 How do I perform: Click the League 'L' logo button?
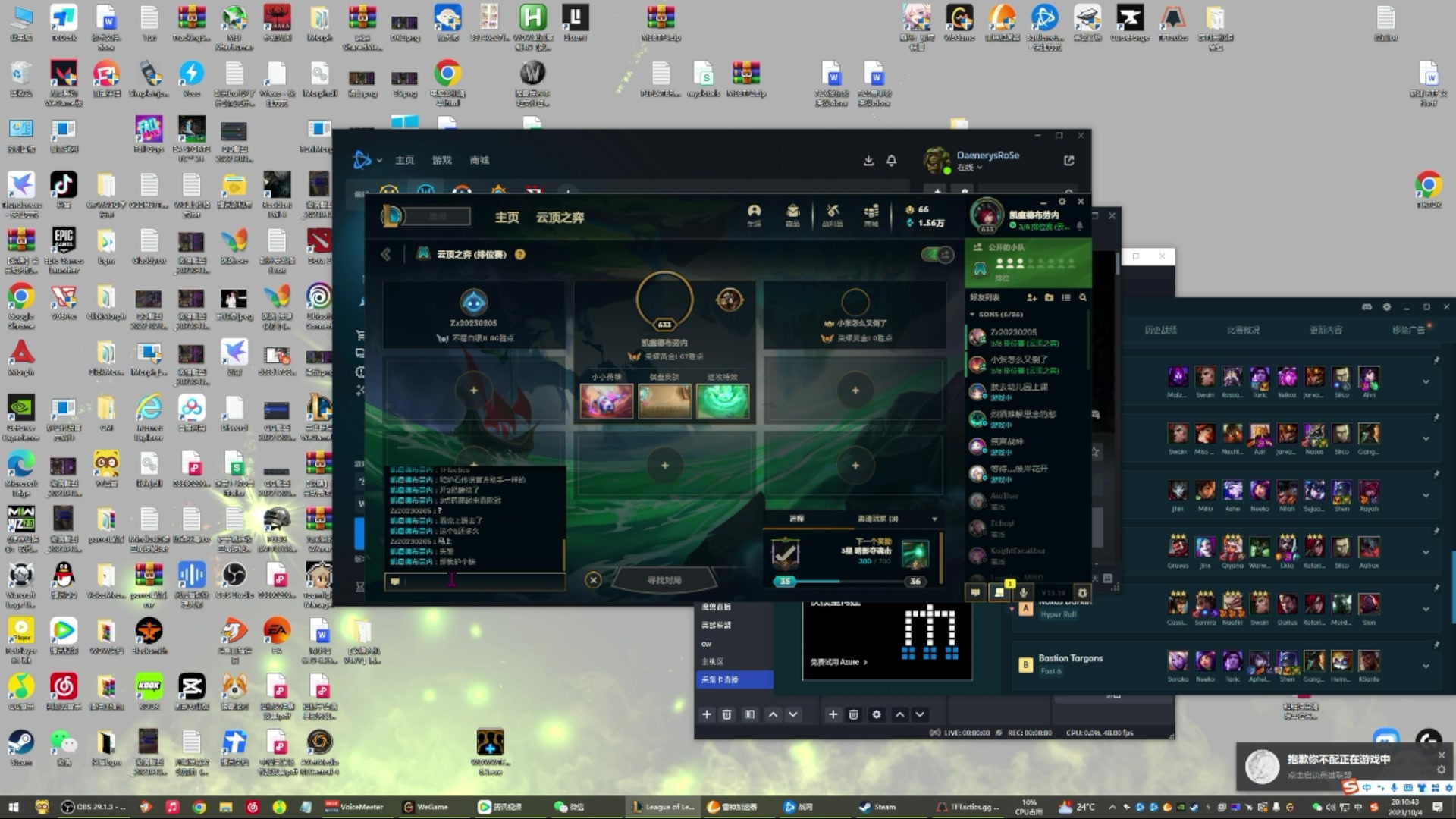click(x=392, y=217)
